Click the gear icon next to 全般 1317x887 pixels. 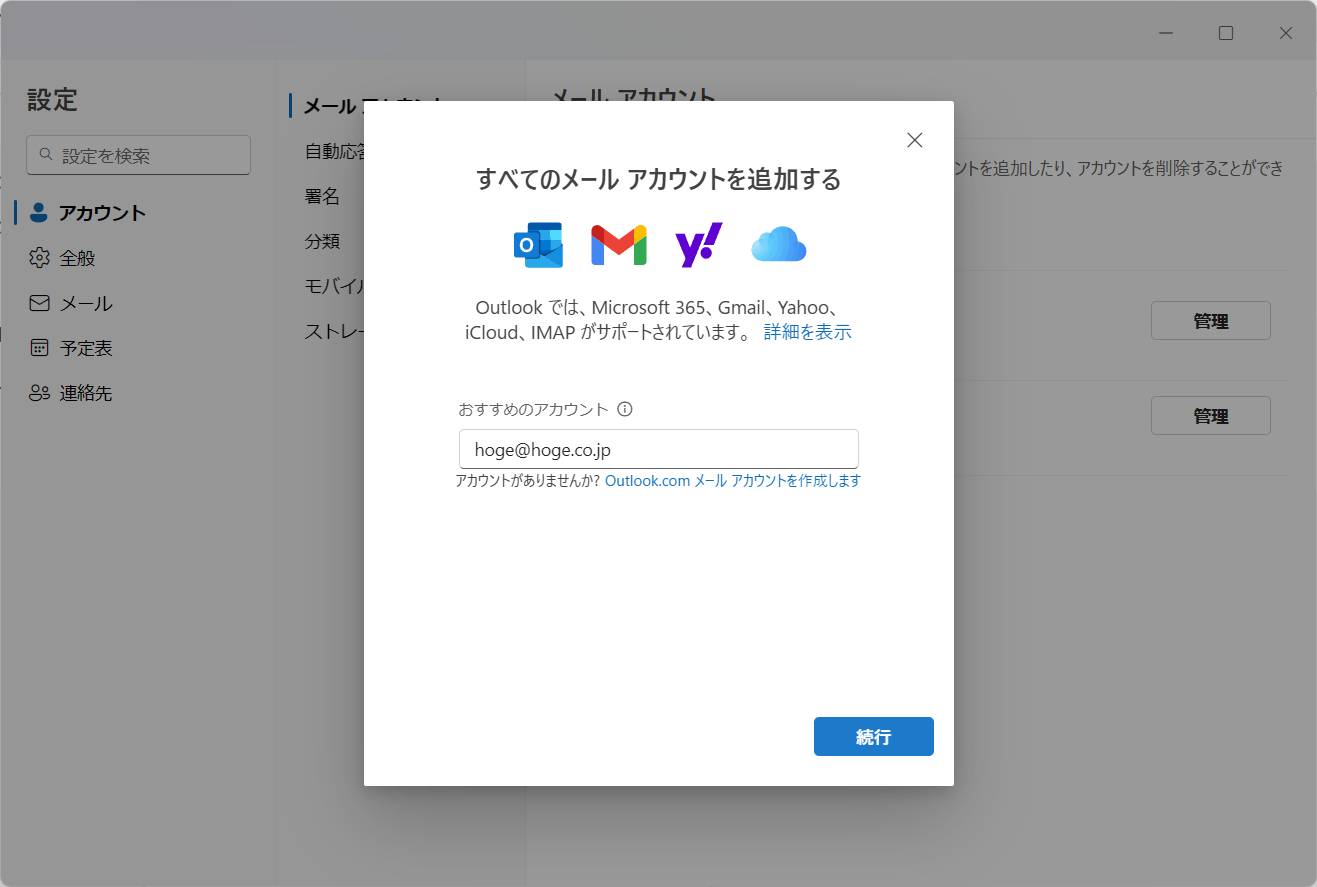click(39, 258)
